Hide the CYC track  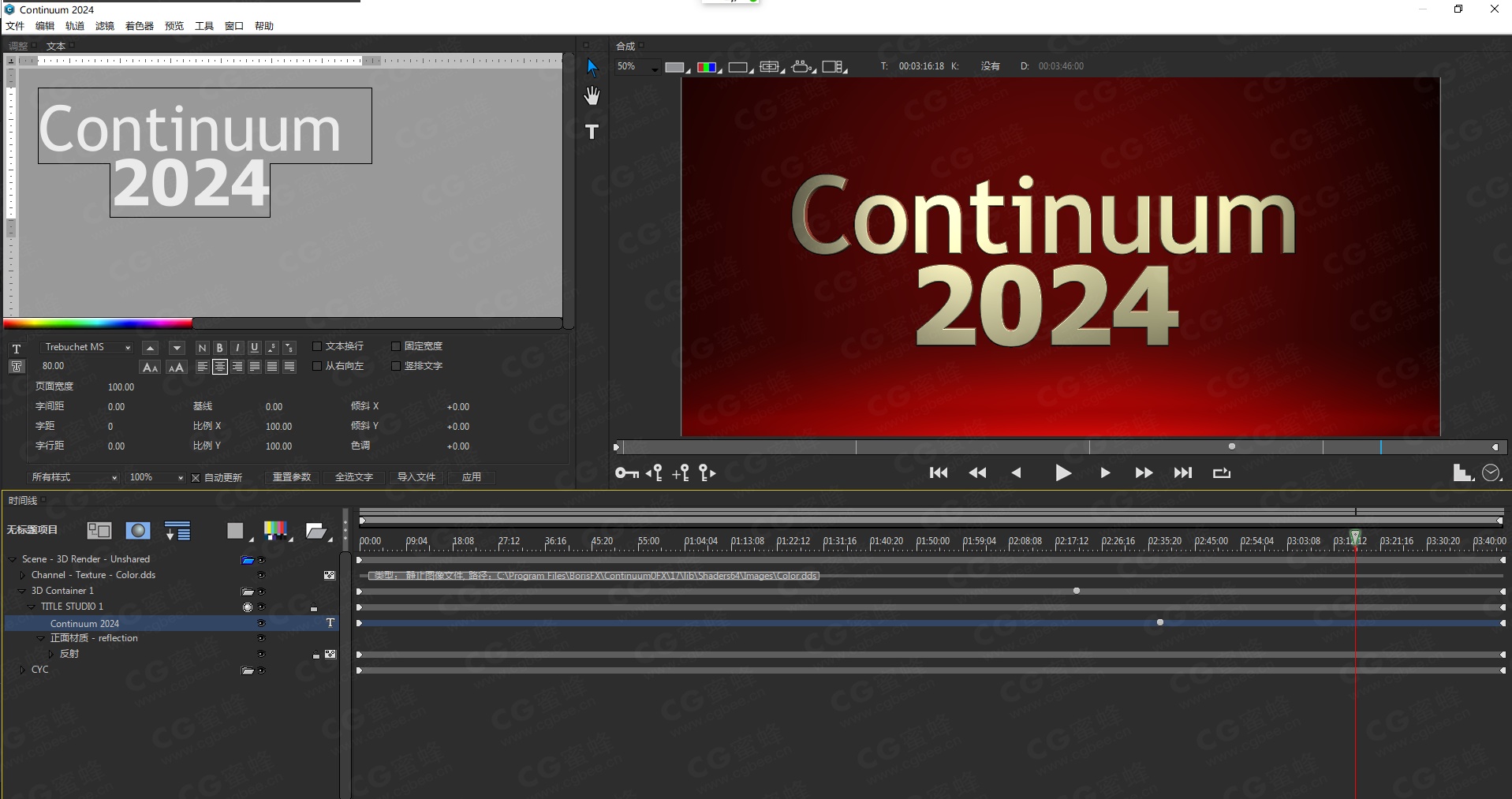(261, 670)
